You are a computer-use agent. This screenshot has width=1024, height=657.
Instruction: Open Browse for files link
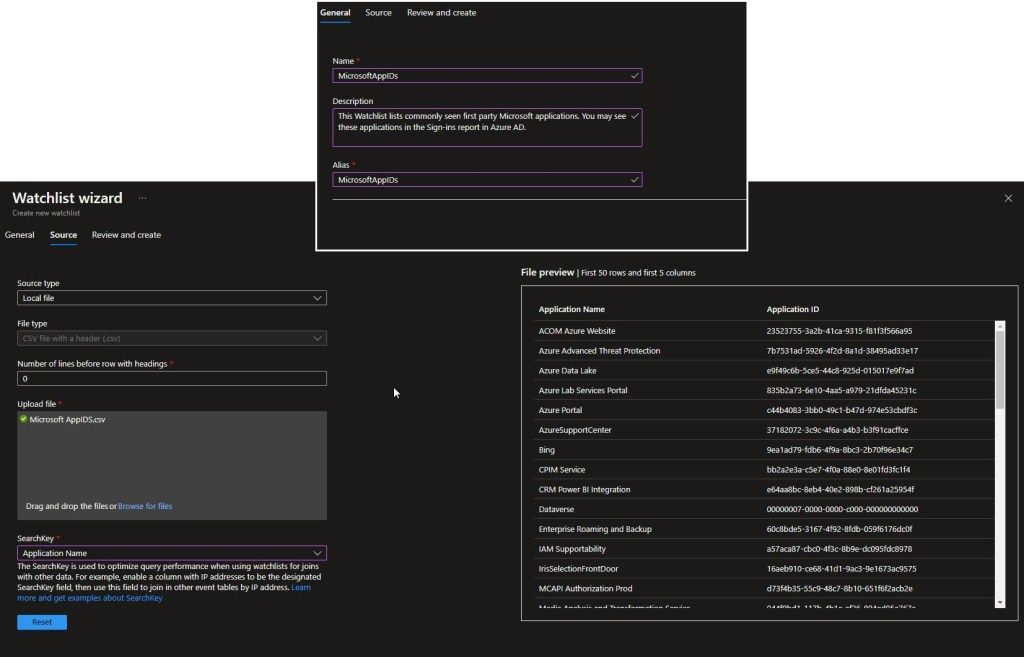[145, 506]
